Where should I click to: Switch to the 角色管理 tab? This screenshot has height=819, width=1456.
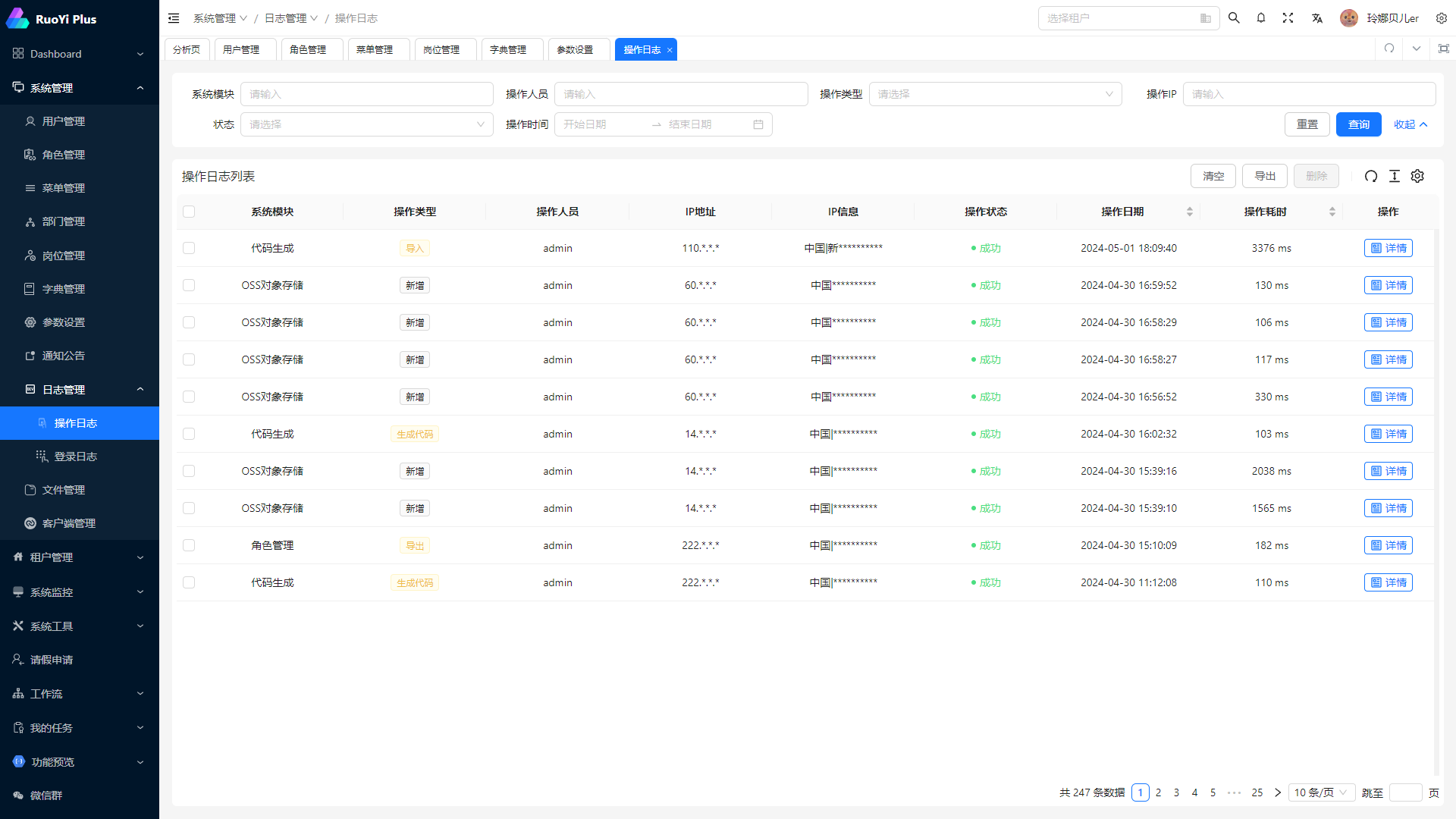point(312,49)
